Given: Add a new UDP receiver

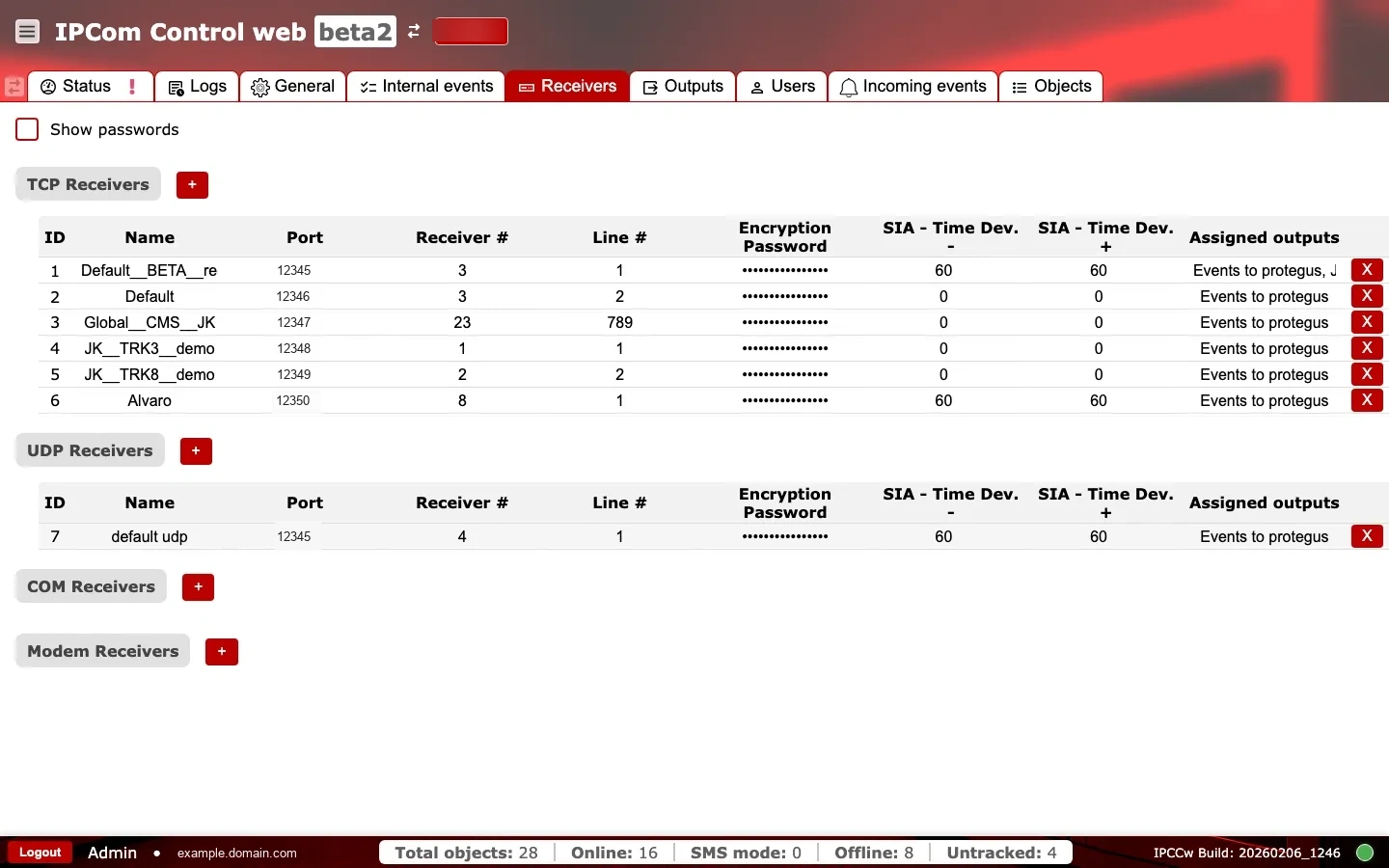Looking at the screenshot, I should pyautogui.click(x=196, y=450).
